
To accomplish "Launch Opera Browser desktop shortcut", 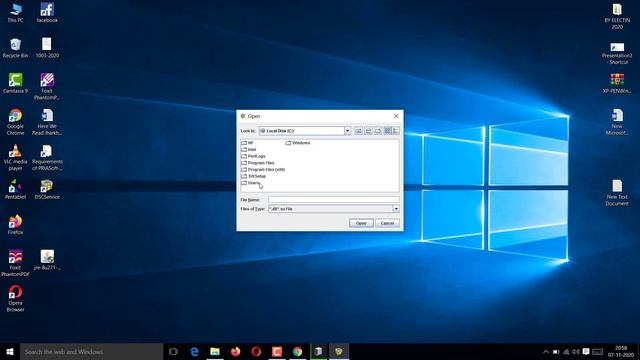I will (x=16, y=298).
